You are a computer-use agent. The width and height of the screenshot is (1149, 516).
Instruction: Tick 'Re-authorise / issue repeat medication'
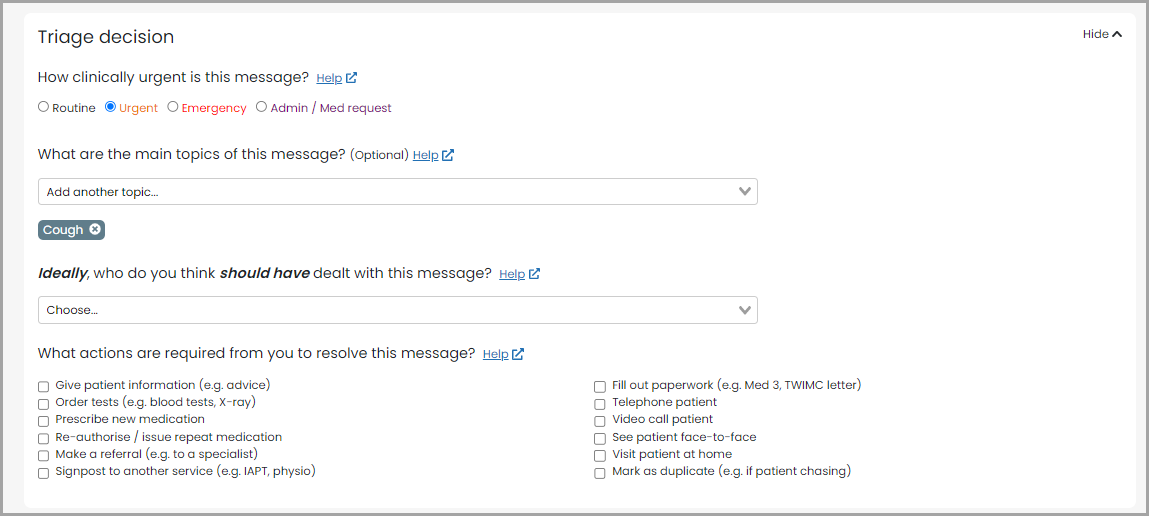coord(44,438)
